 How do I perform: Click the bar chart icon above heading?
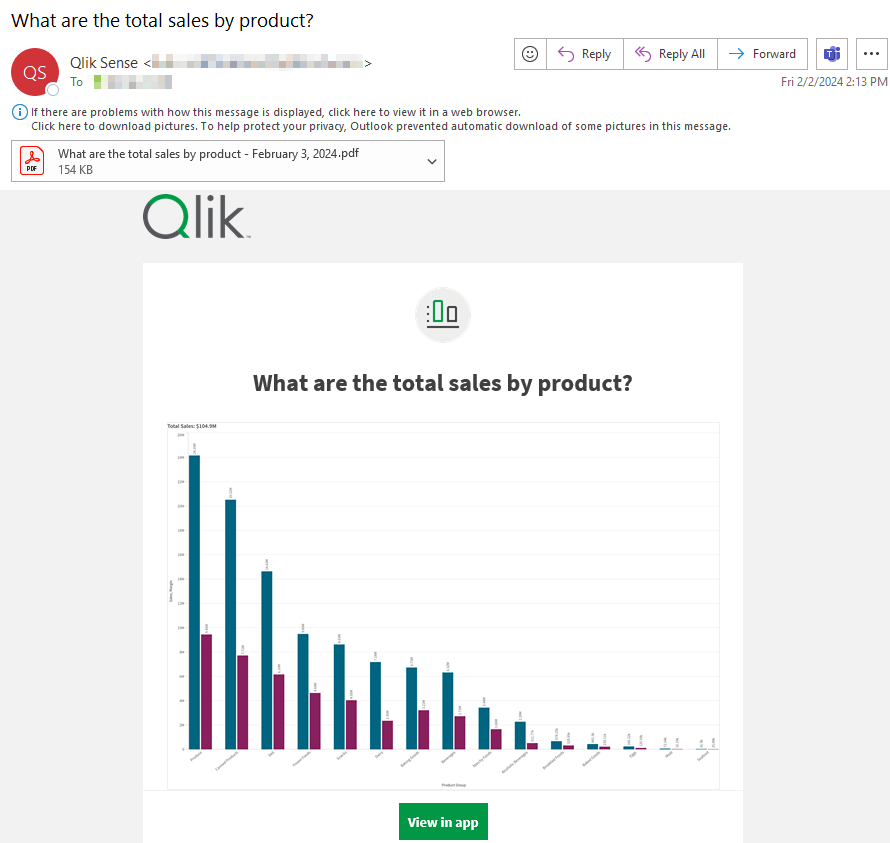pyautogui.click(x=442, y=314)
